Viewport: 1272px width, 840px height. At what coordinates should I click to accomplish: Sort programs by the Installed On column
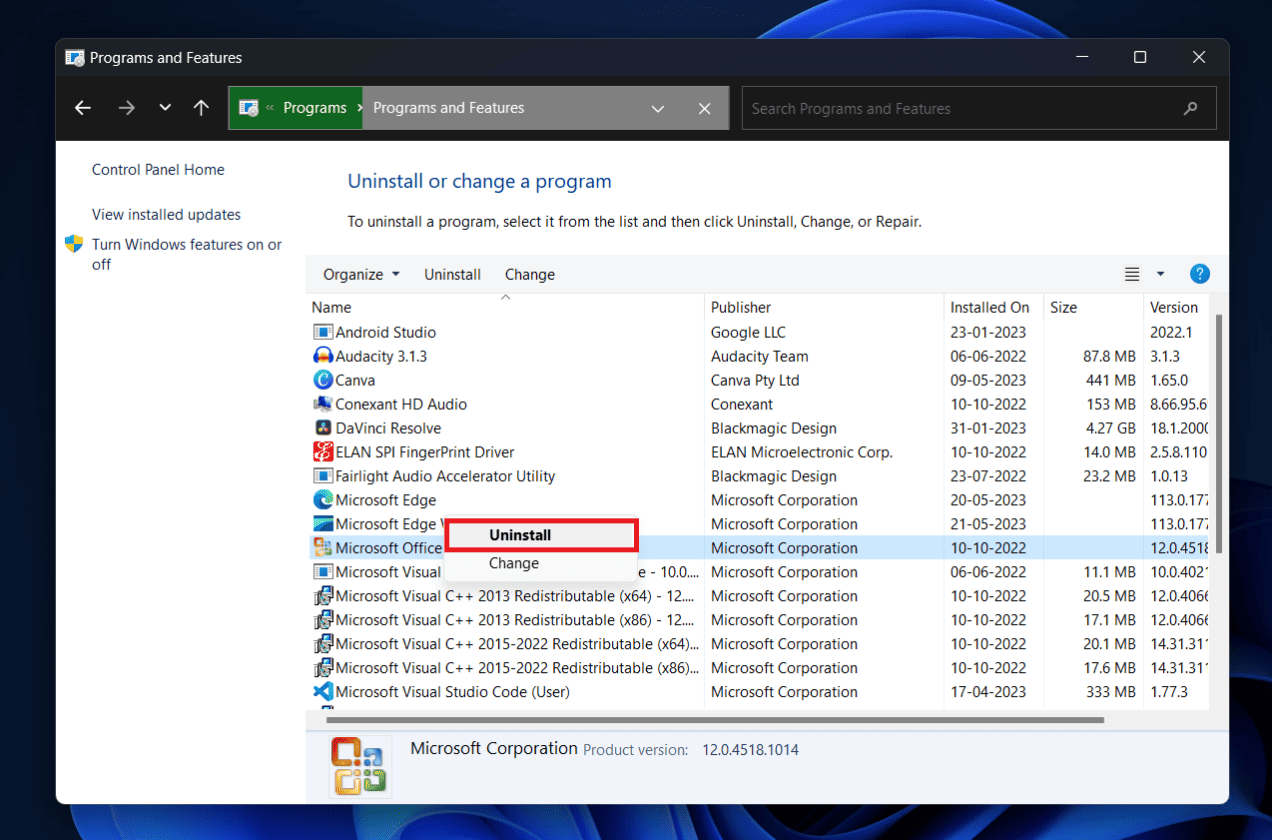click(x=991, y=307)
